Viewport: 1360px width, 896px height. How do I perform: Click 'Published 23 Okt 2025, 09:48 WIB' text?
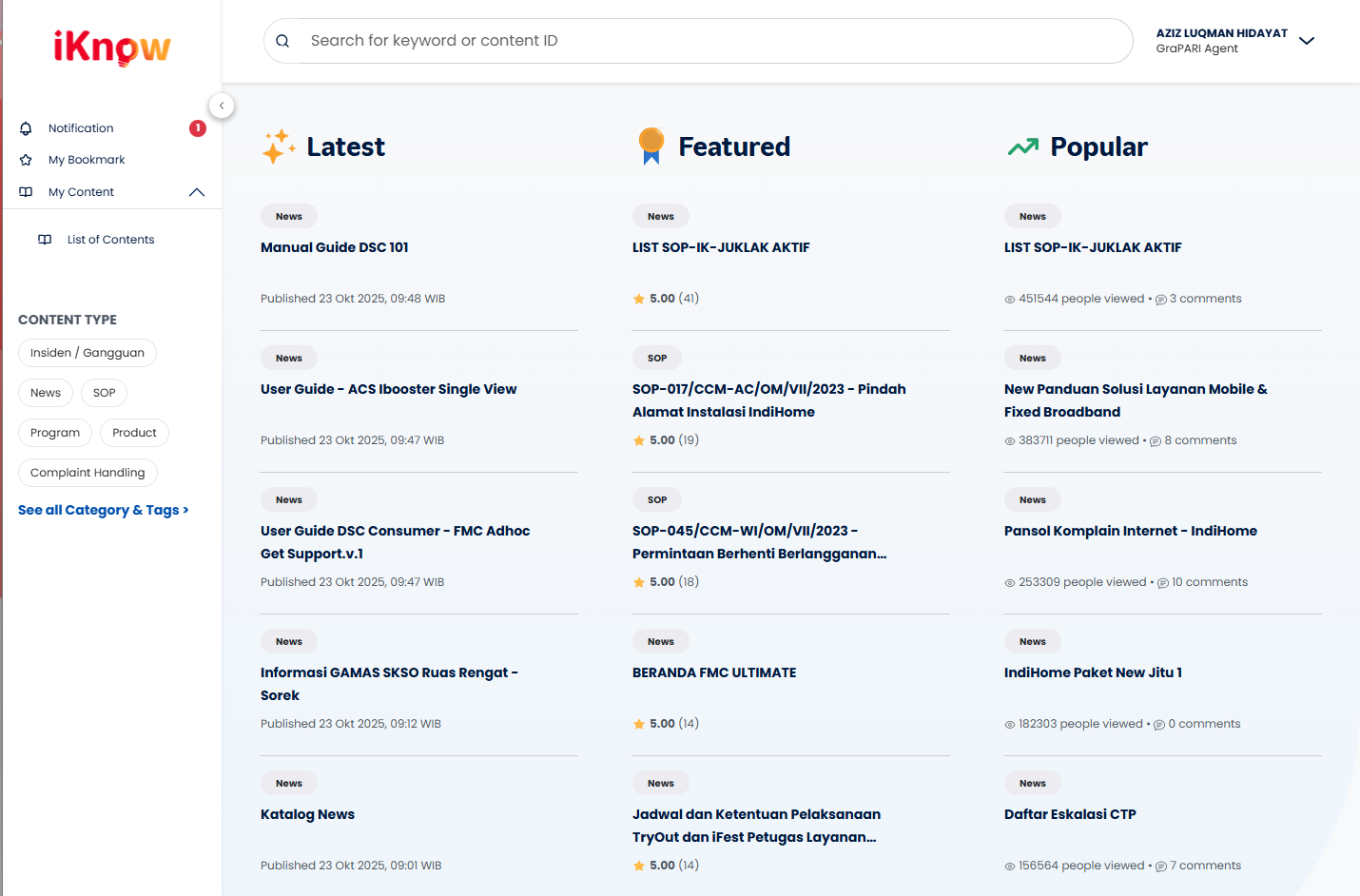pos(353,299)
